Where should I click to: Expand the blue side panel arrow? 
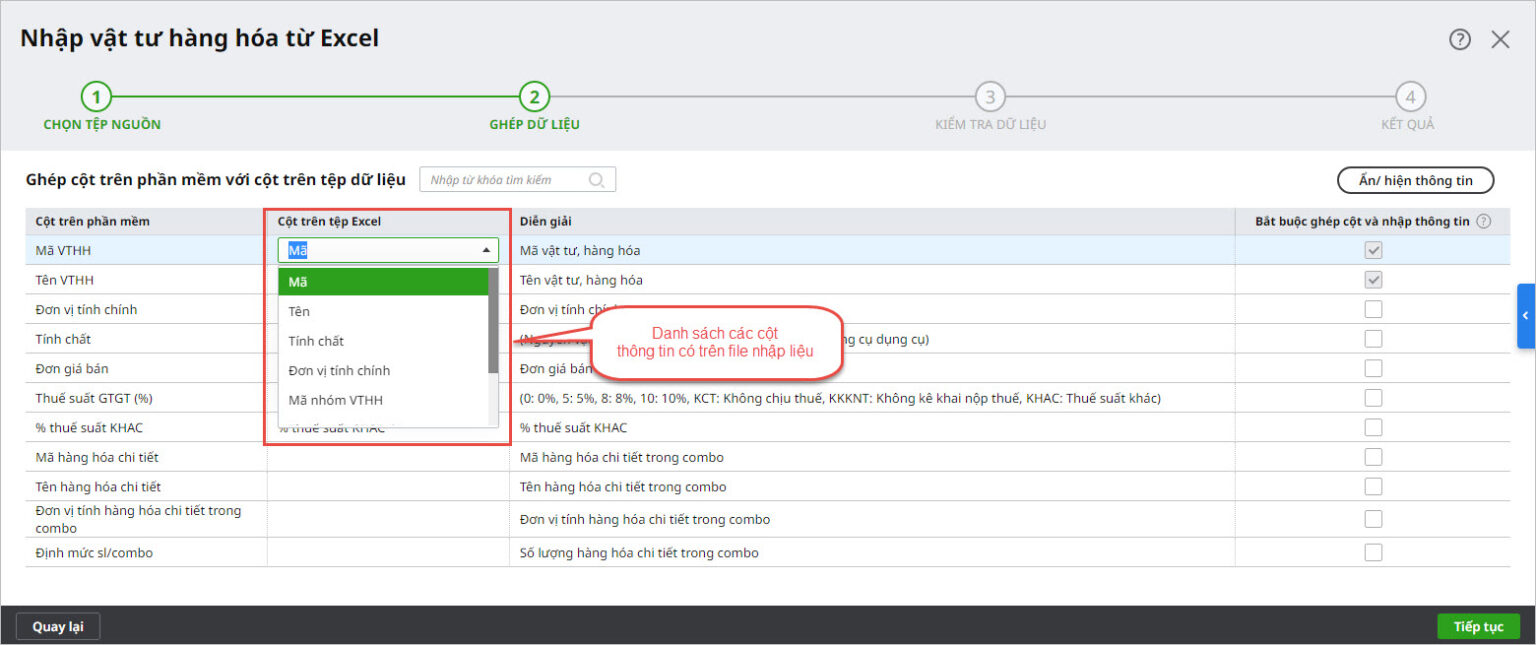click(1525, 316)
